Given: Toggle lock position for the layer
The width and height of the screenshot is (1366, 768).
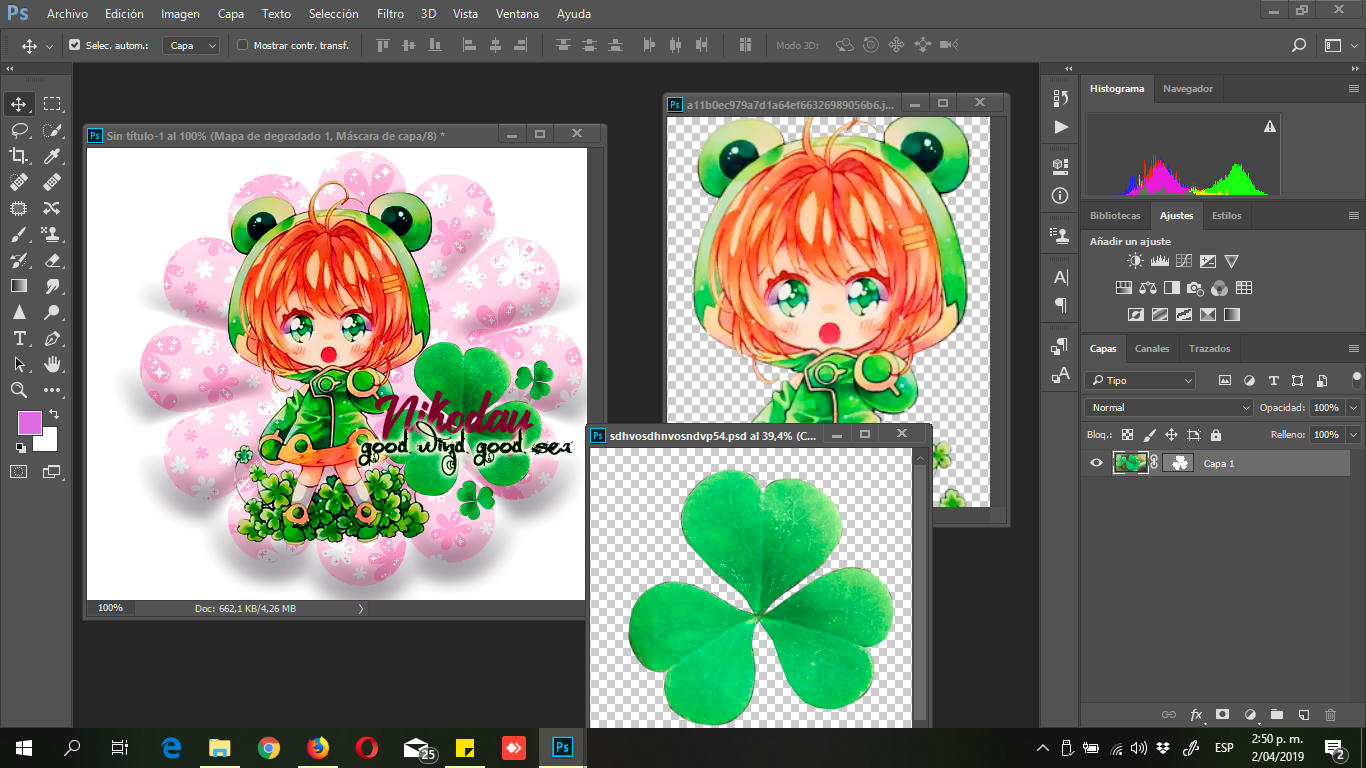Looking at the screenshot, I should click(x=1171, y=435).
